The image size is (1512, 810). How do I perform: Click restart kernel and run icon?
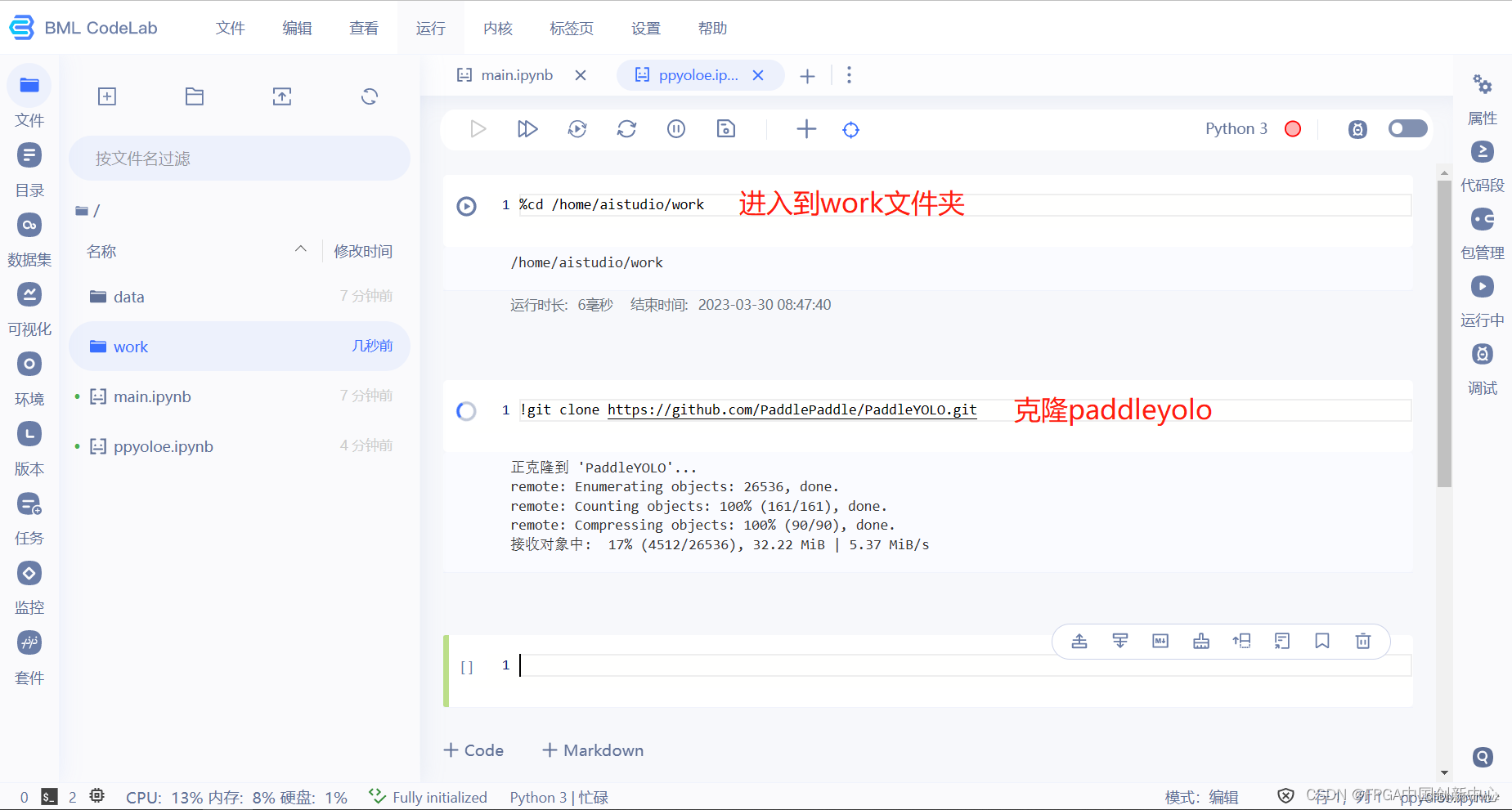tap(577, 129)
